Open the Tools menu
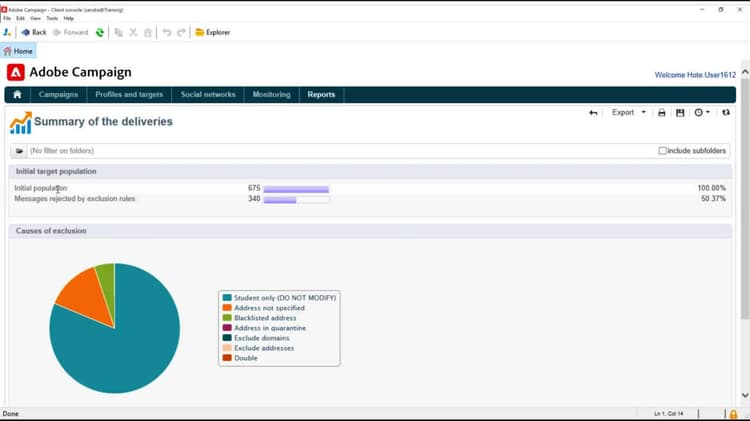This screenshot has height=421, width=750. pyautogui.click(x=52, y=18)
